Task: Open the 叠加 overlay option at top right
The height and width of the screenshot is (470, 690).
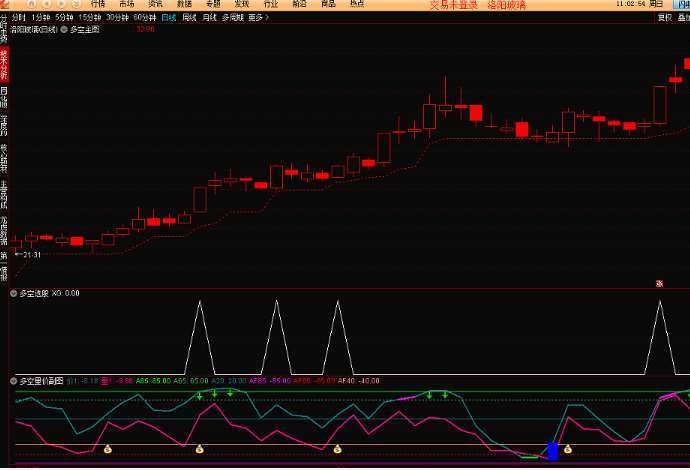Action: pyautogui.click(x=683, y=18)
